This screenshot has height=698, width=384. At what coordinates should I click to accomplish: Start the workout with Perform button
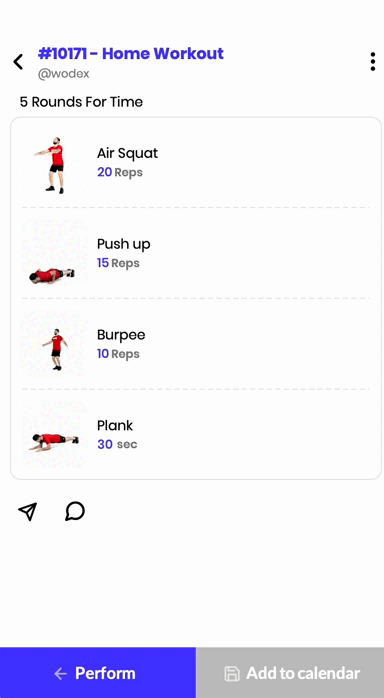point(98,673)
